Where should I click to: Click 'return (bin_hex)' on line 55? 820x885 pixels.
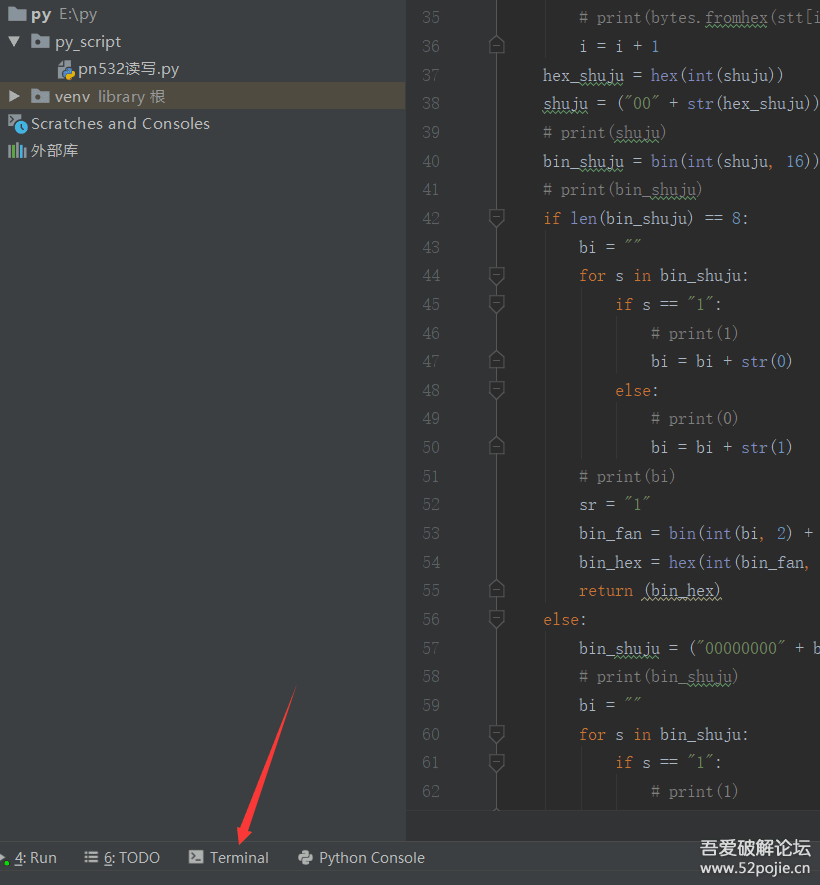[x=650, y=591]
